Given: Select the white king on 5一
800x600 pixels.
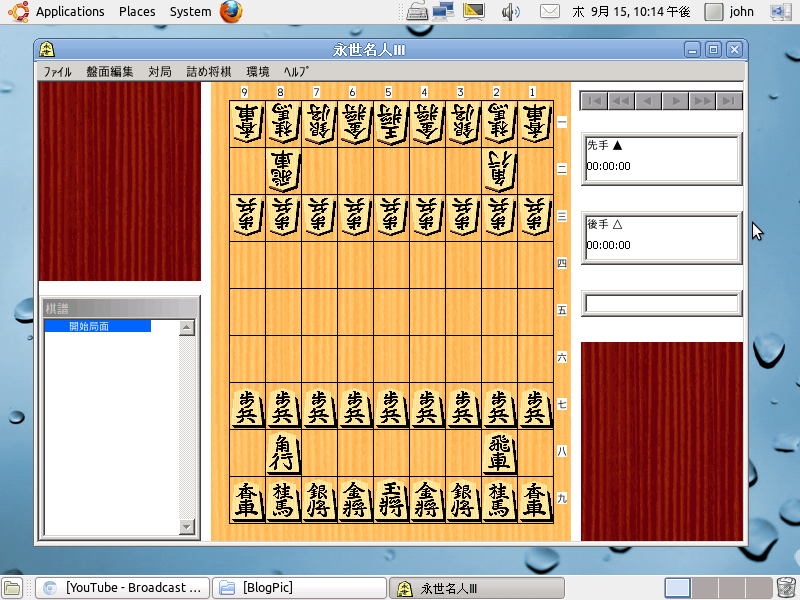Looking at the screenshot, I should 391,124.
